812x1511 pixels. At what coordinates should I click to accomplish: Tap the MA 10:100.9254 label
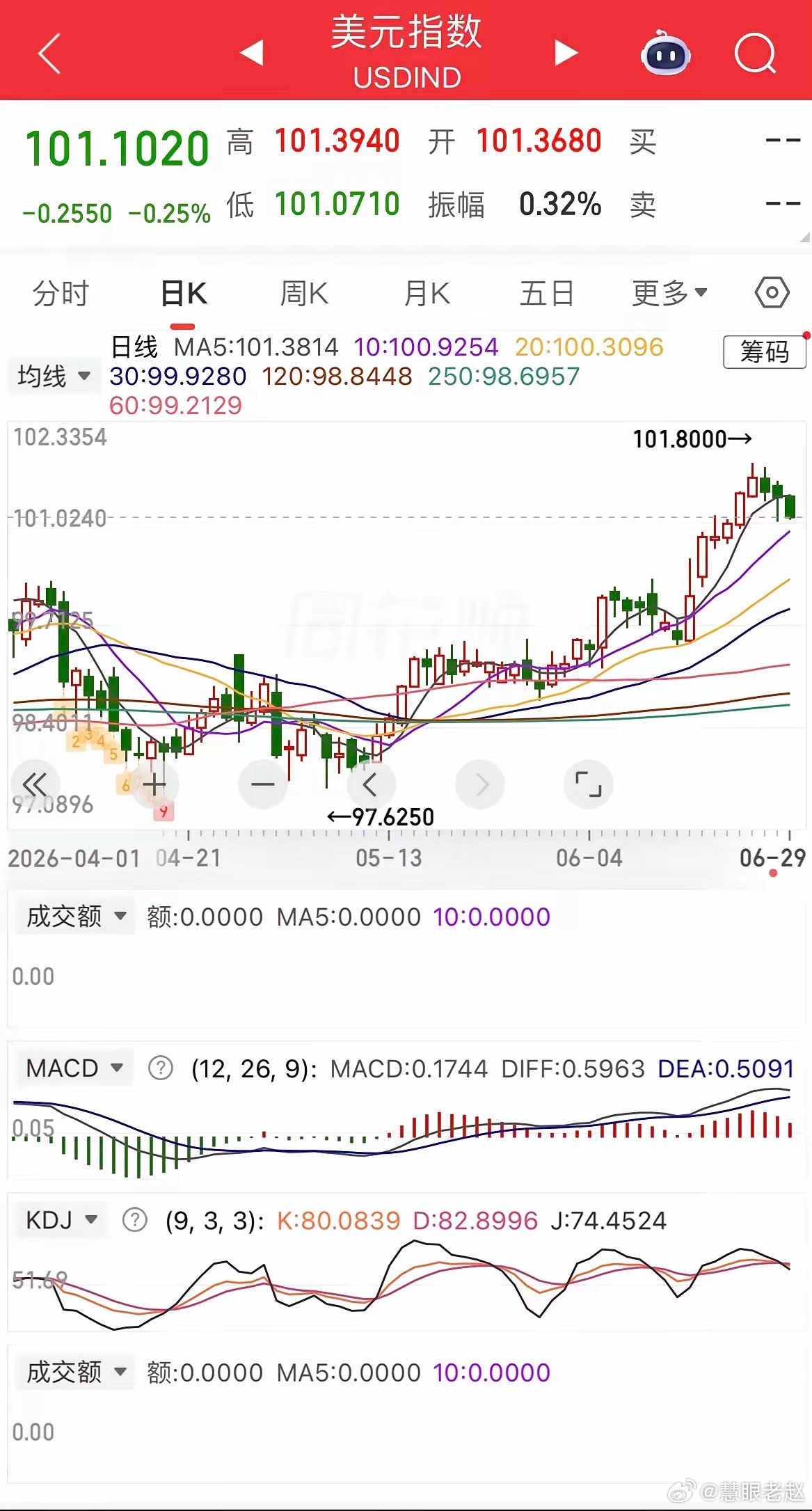[x=426, y=347]
